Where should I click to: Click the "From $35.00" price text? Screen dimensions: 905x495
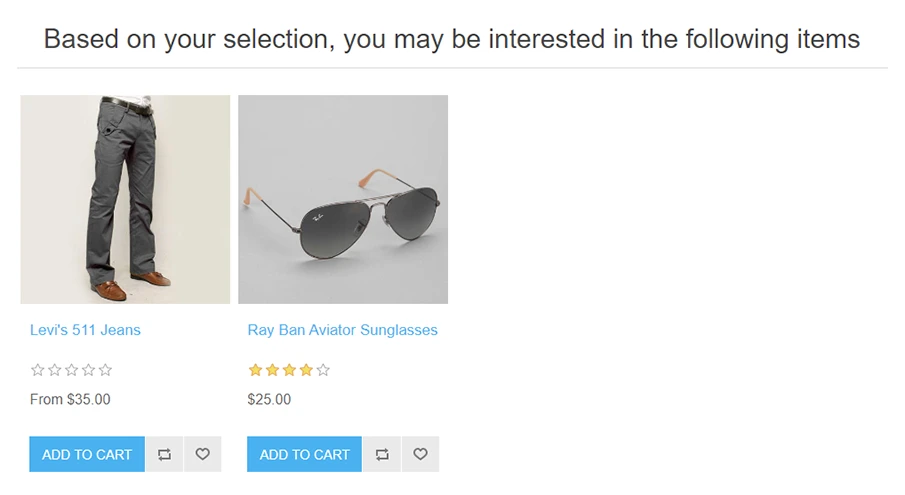point(70,400)
